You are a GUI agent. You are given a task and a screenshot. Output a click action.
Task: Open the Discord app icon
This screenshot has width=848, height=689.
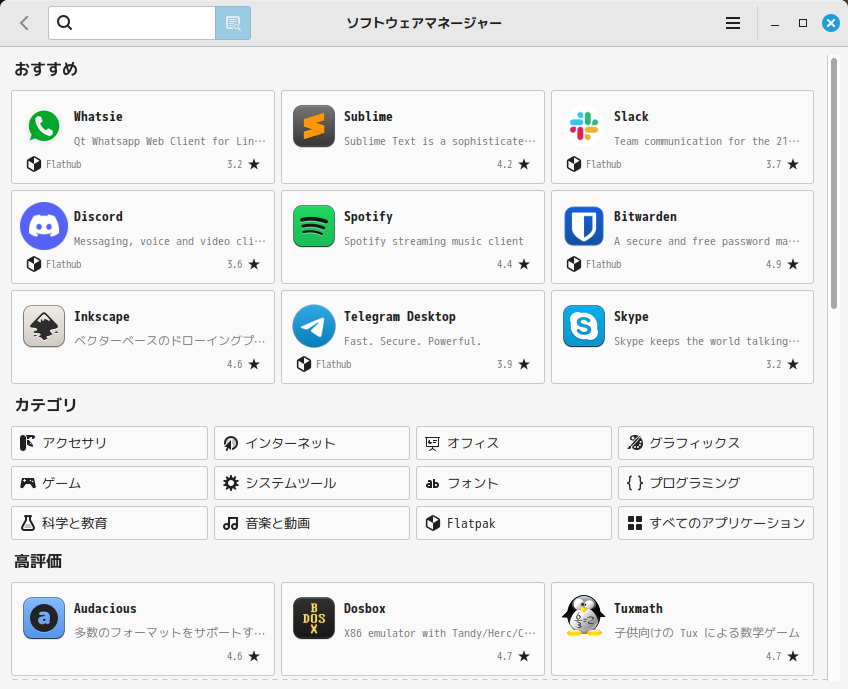click(44, 226)
